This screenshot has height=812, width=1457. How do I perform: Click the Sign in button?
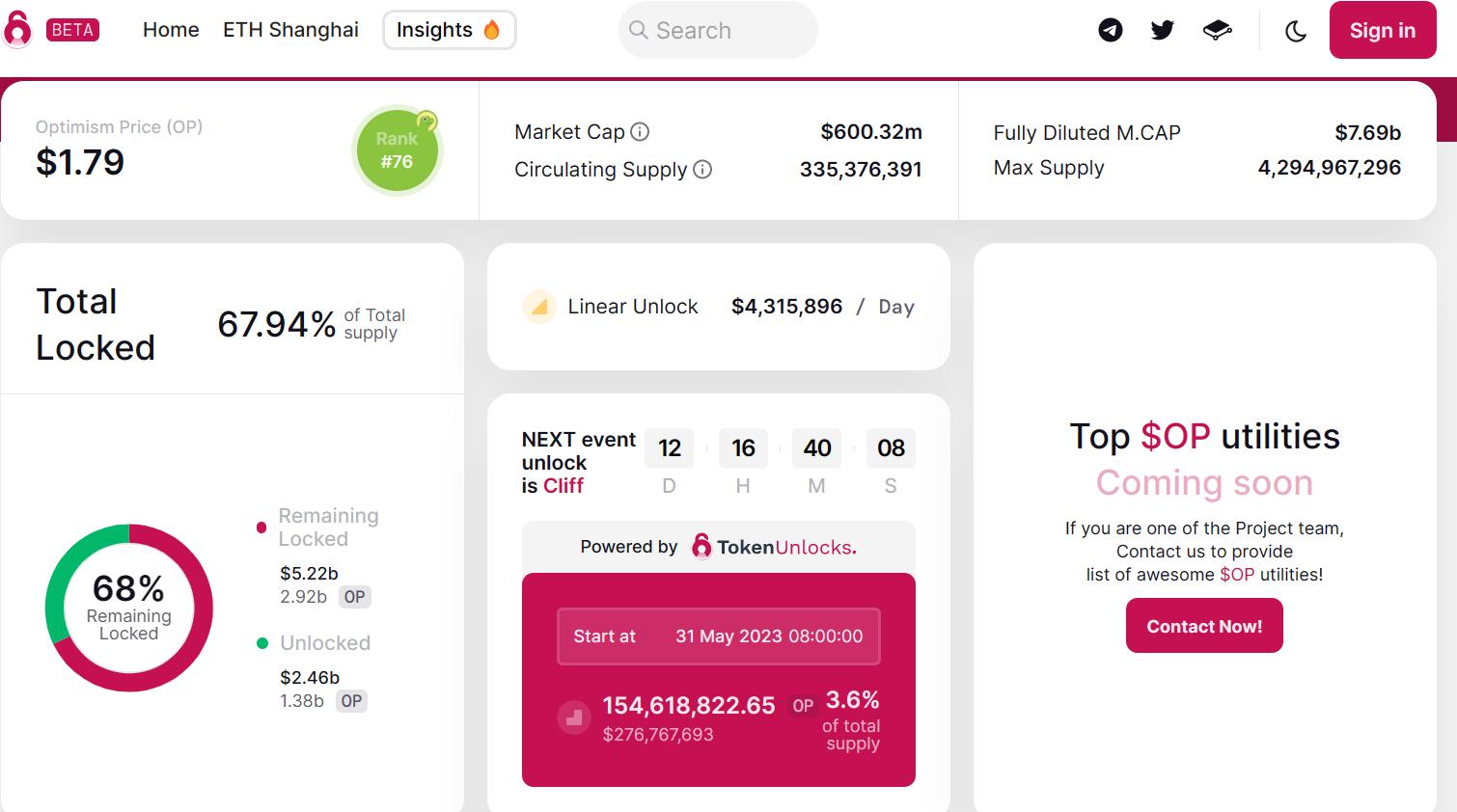pos(1382,30)
